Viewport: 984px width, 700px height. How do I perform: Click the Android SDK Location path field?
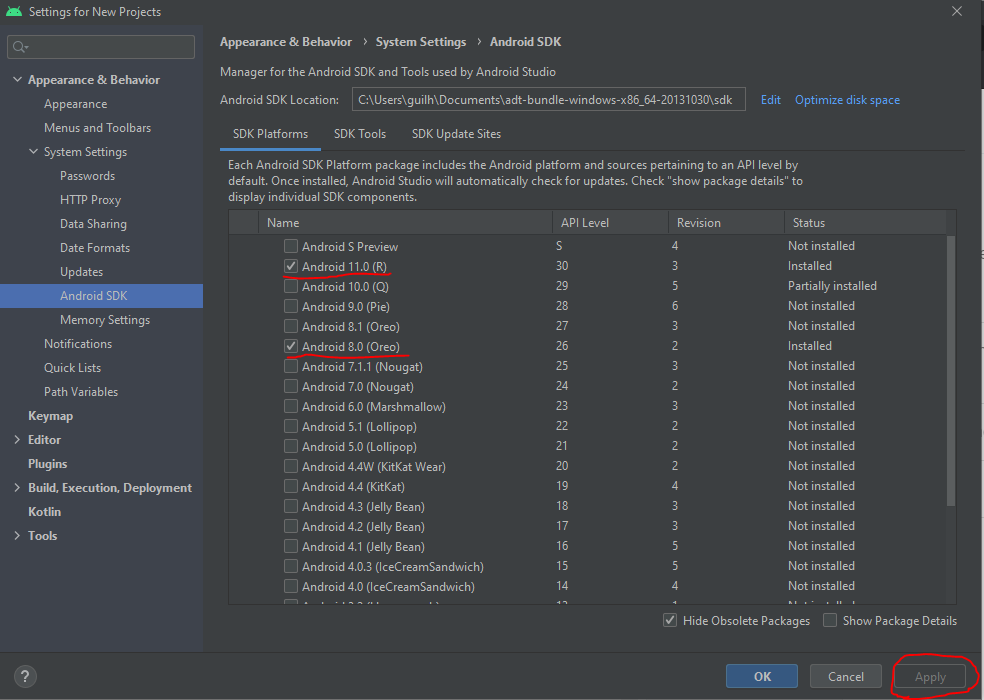(548, 99)
